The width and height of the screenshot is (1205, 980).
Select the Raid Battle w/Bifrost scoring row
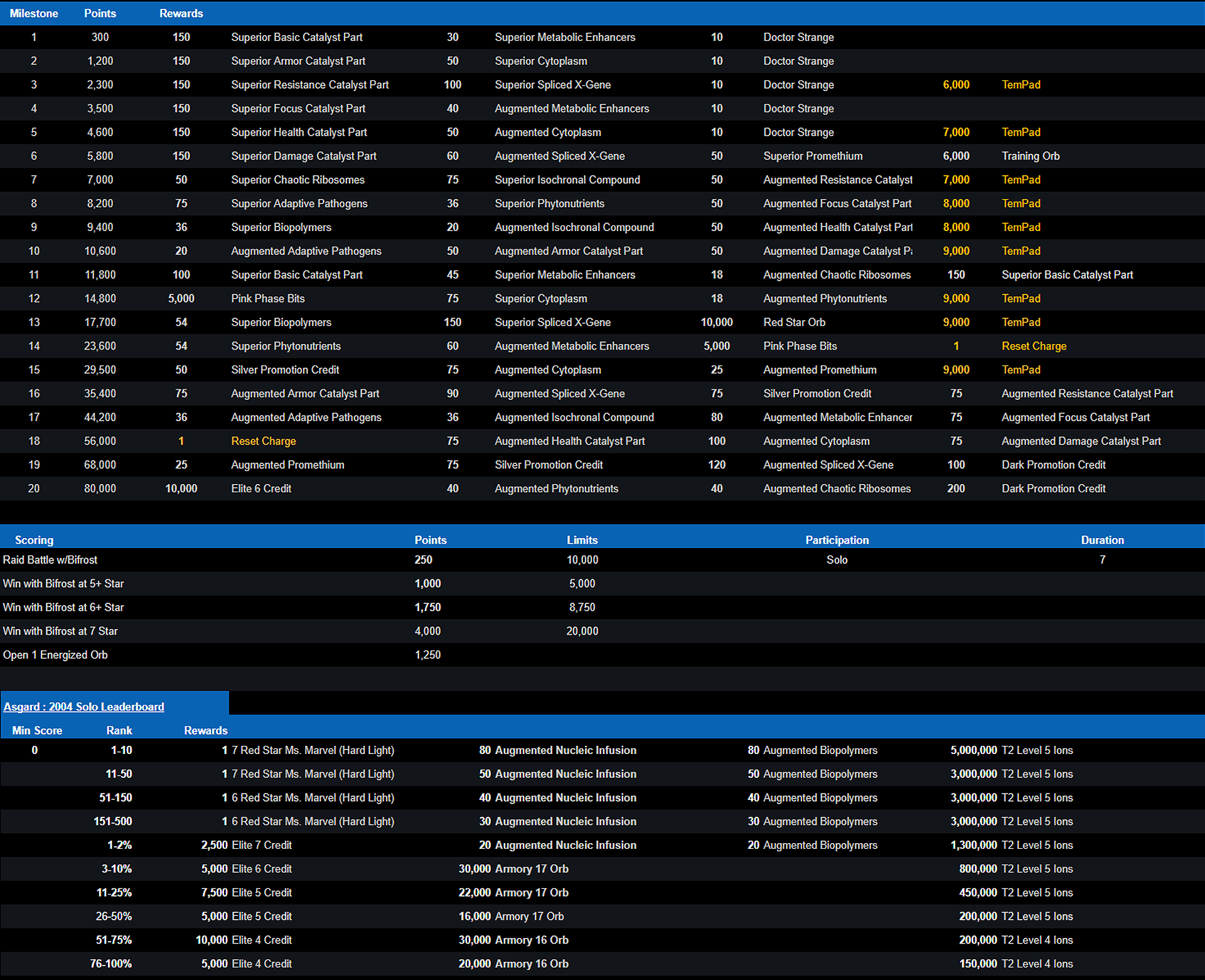point(50,560)
